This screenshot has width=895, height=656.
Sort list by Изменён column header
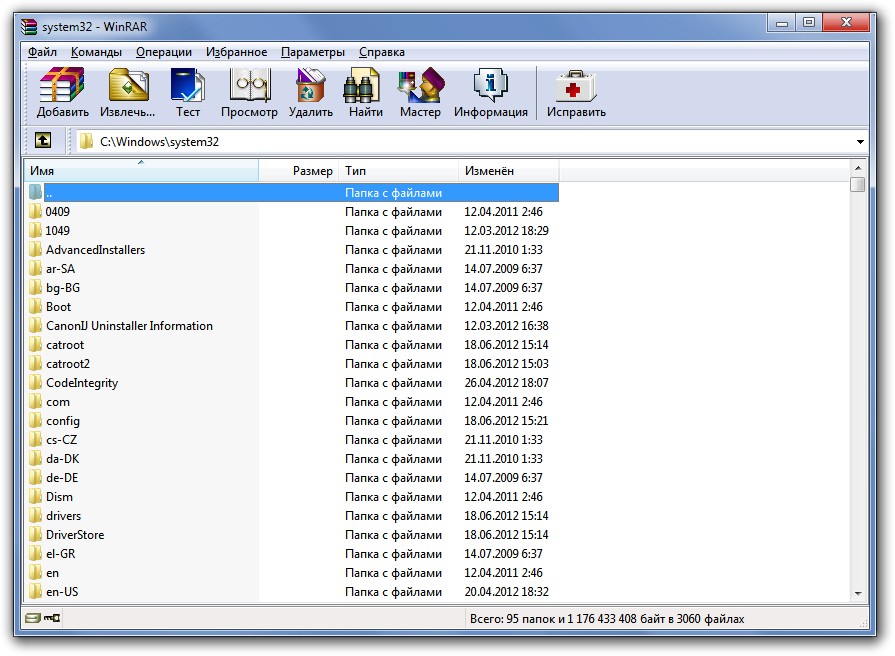click(x=508, y=171)
